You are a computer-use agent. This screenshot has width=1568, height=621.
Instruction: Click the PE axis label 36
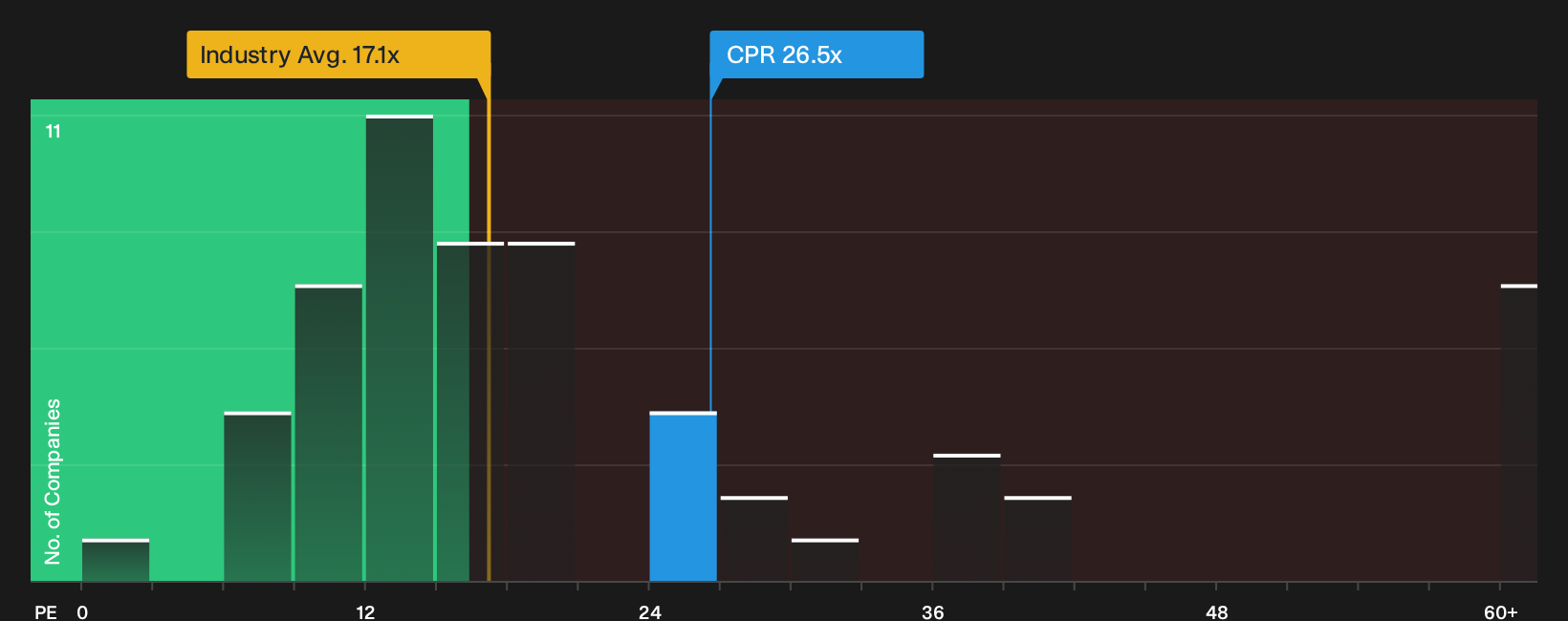point(933,611)
